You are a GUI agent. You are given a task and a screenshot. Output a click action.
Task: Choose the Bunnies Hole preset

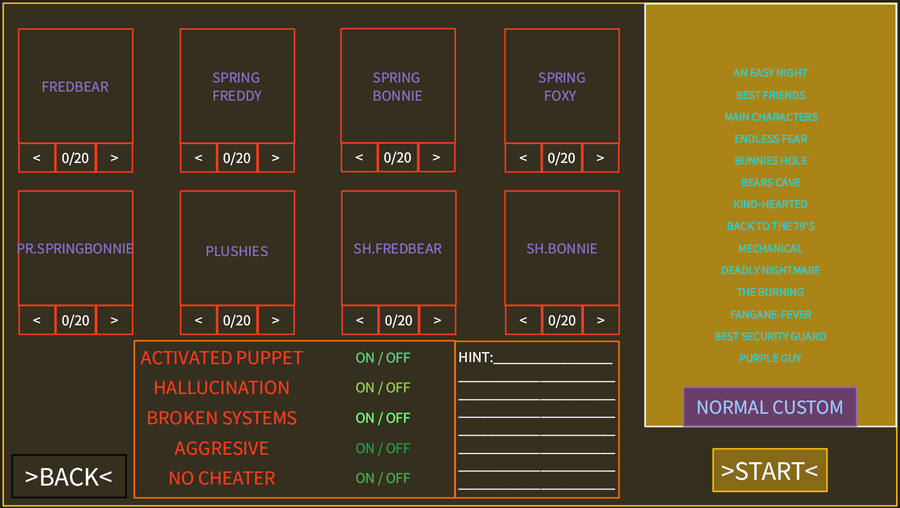tap(770, 160)
